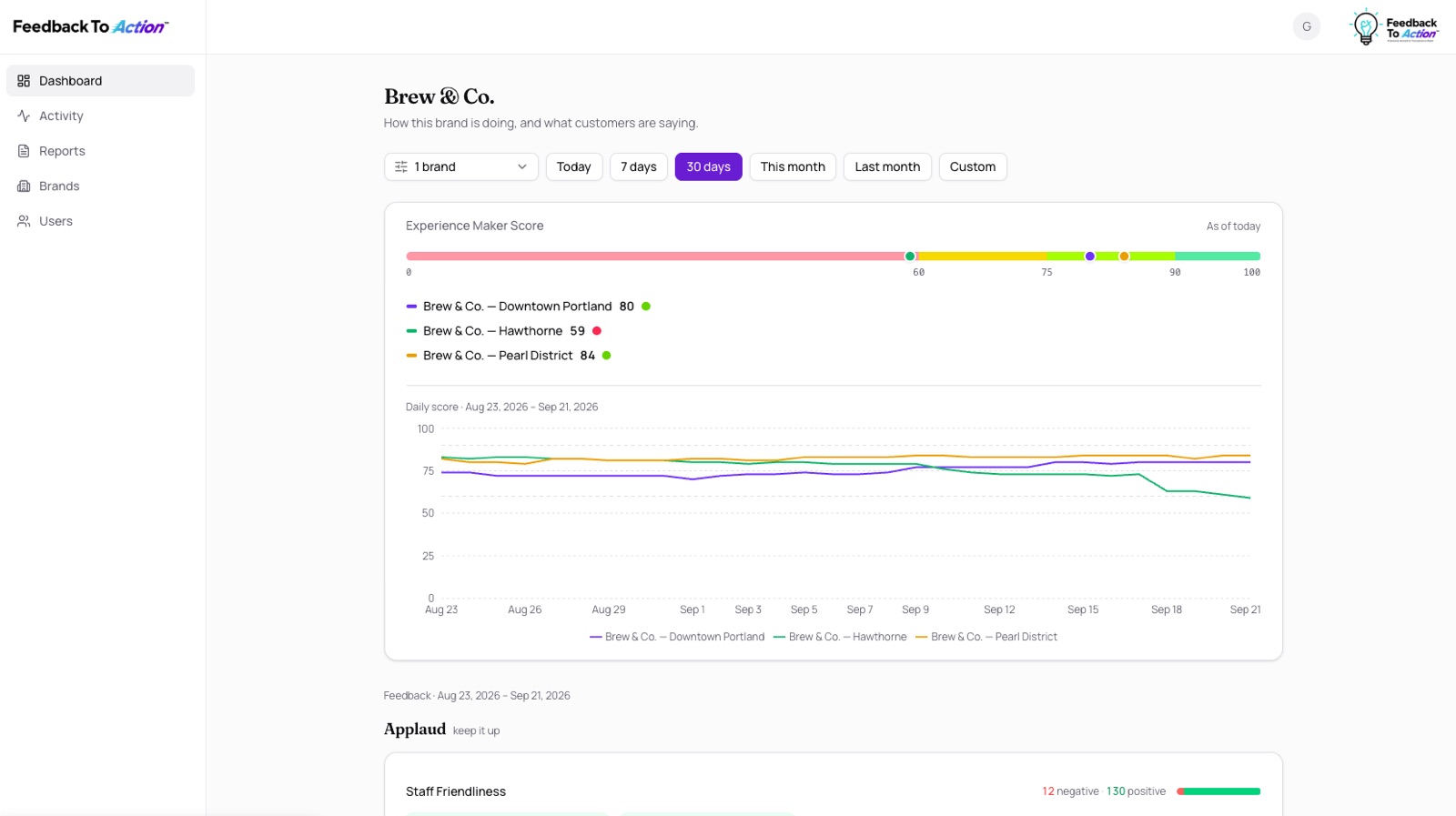The width and height of the screenshot is (1456, 816).
Task: Navigate to Brands page
Action: (100, 186)
